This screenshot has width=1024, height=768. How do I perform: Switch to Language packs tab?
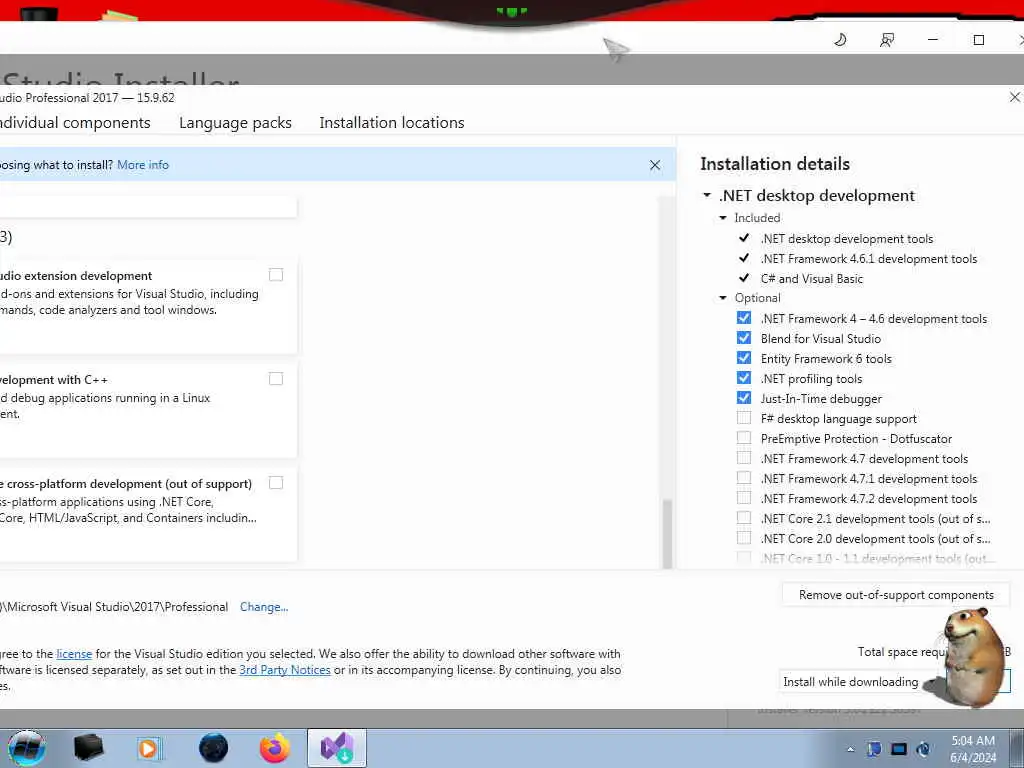pyautogui.click(x=235, y=123)
